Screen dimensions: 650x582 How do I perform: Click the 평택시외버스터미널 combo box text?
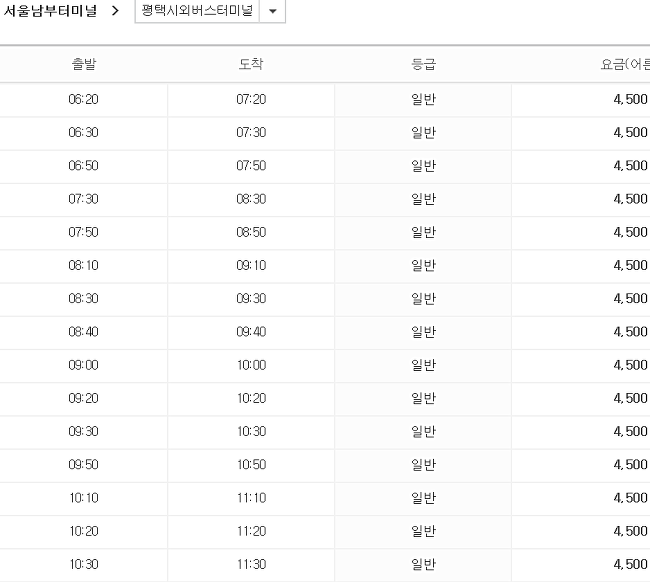click(197, 10)
